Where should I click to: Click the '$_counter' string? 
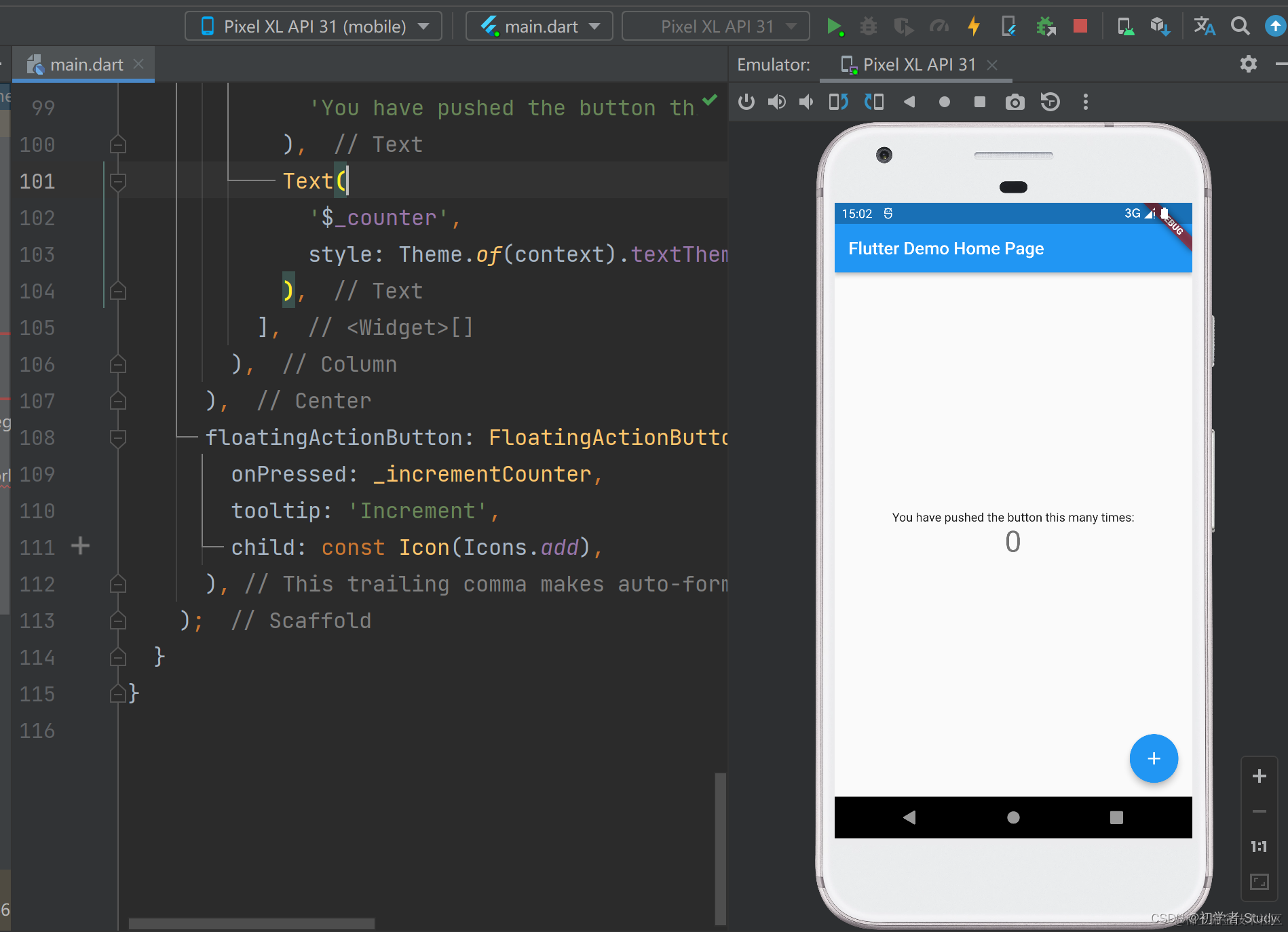point(378,218)
